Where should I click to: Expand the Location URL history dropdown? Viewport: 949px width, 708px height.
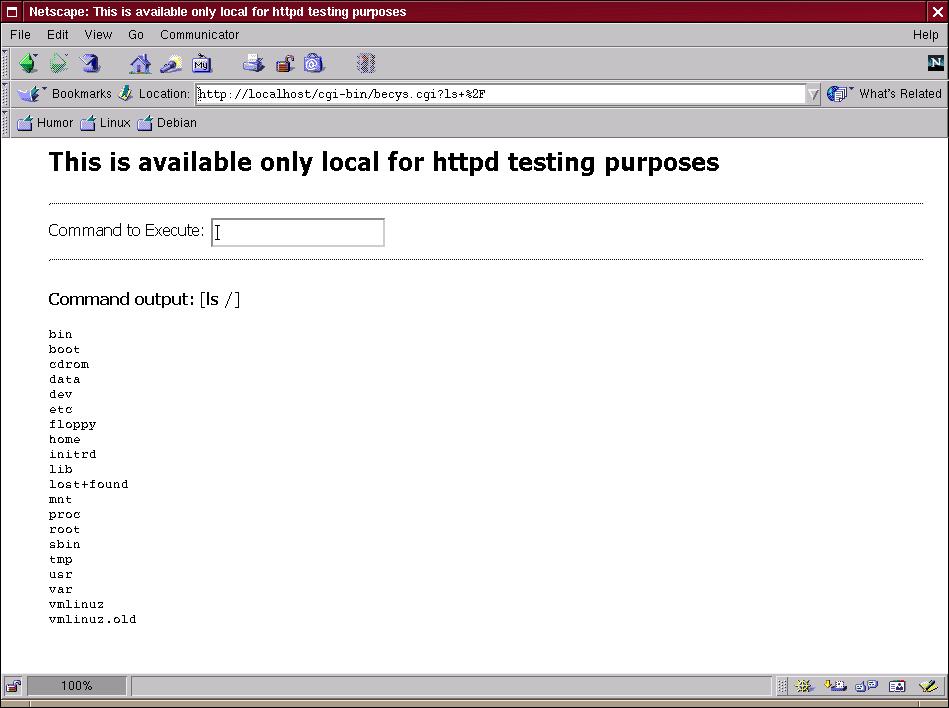812,94
